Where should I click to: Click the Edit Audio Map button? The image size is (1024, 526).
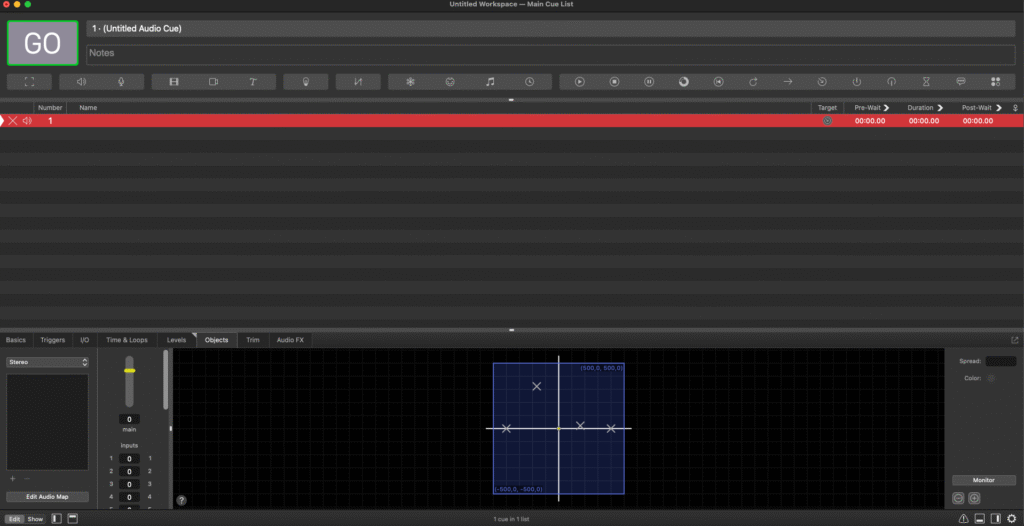click(47, 497)
